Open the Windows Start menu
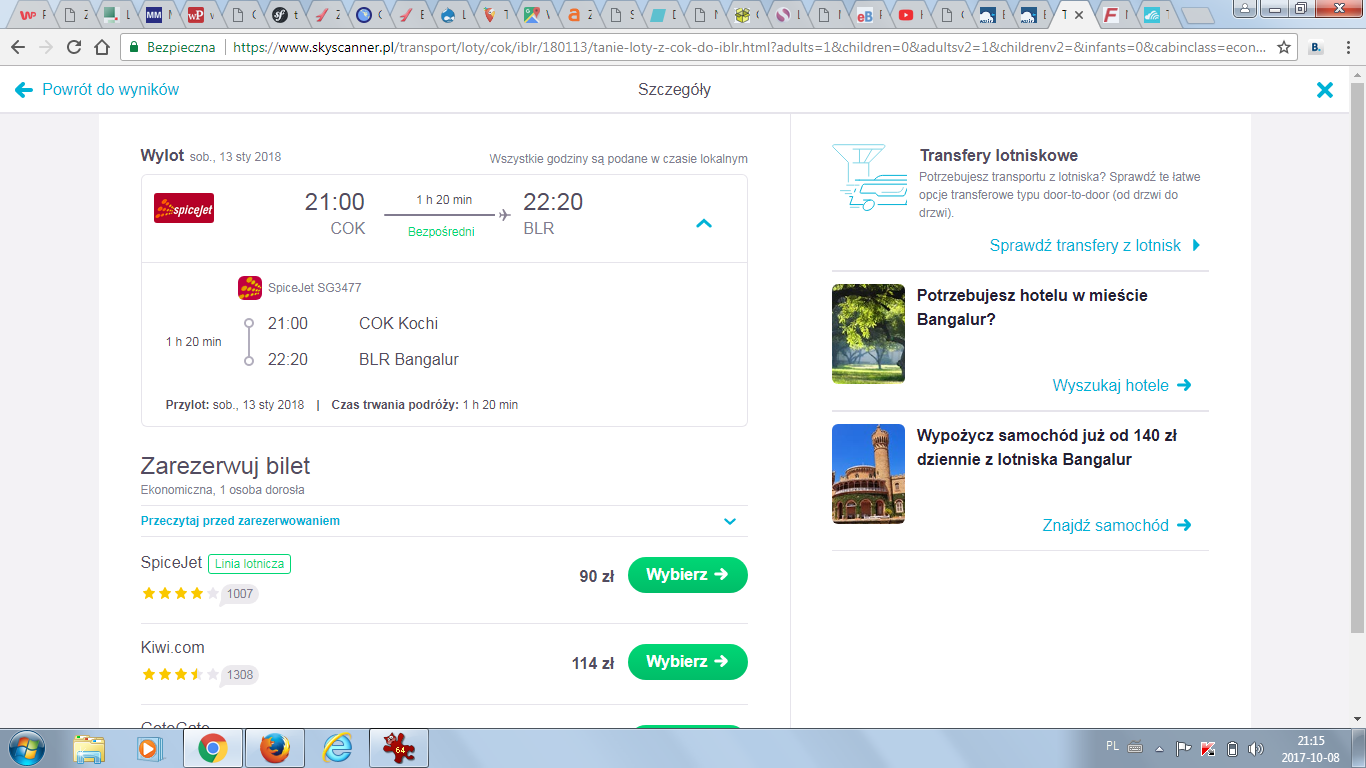The height and width of the screenshot is (768, 1366). 27,748
